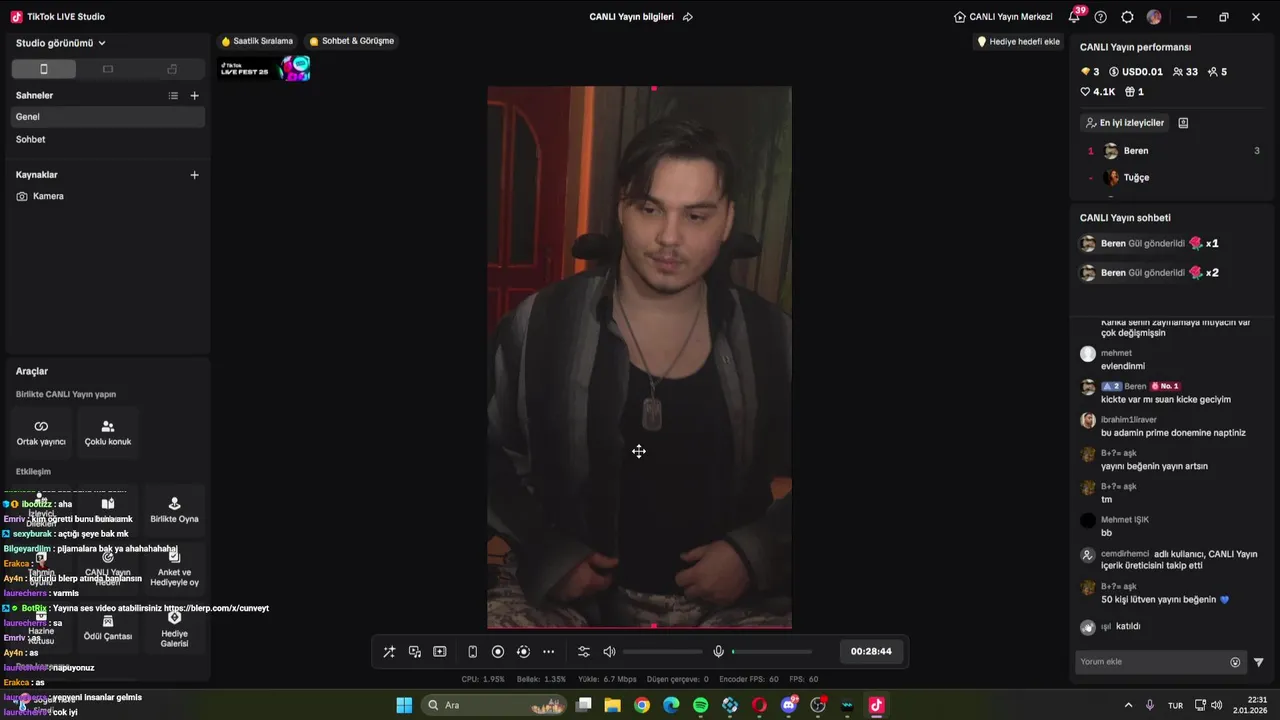Open Çoklu konuk multi-guest tool
The image size is (1280, 720).
coord(108,433)
